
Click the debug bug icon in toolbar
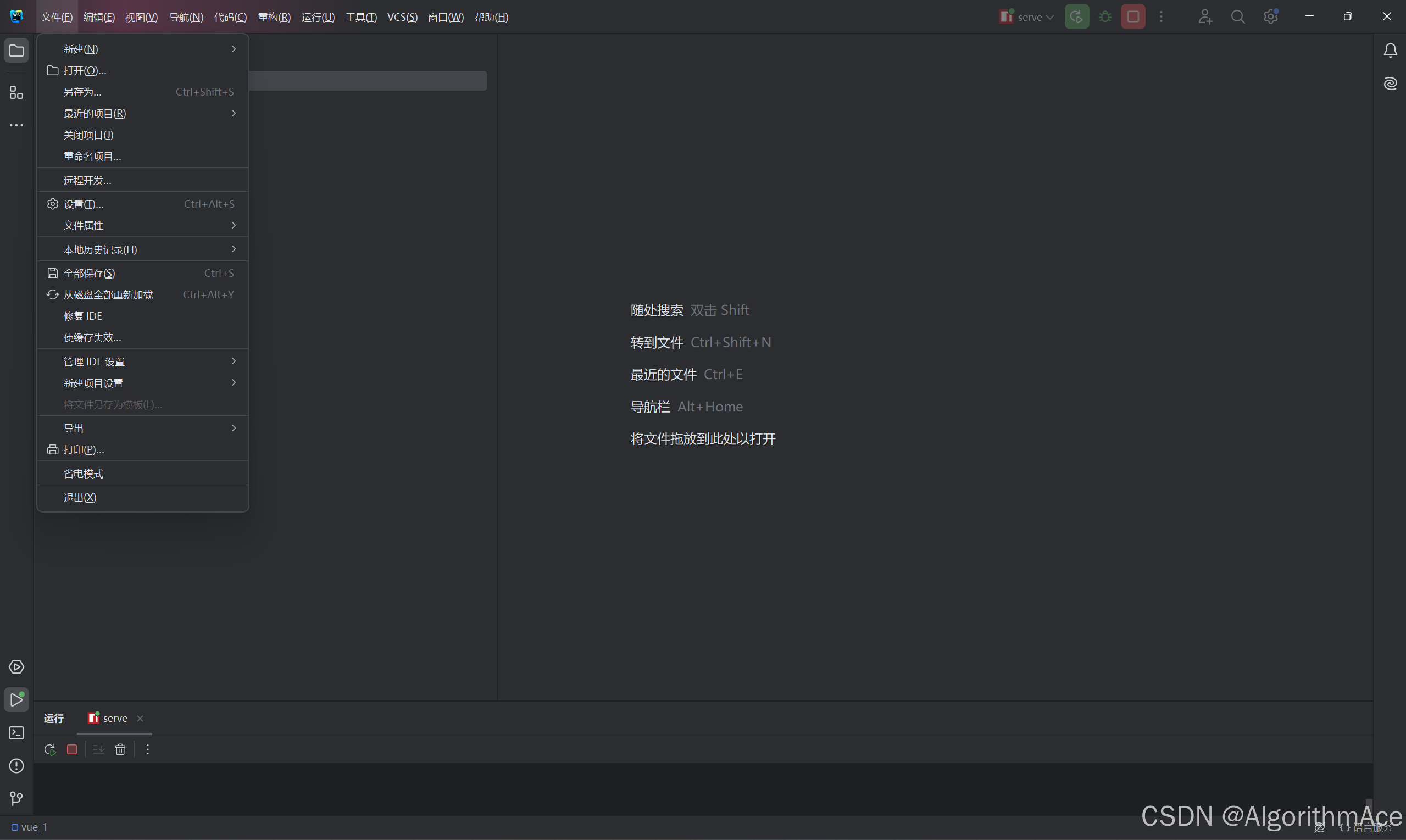click(x=1104, y=17)
